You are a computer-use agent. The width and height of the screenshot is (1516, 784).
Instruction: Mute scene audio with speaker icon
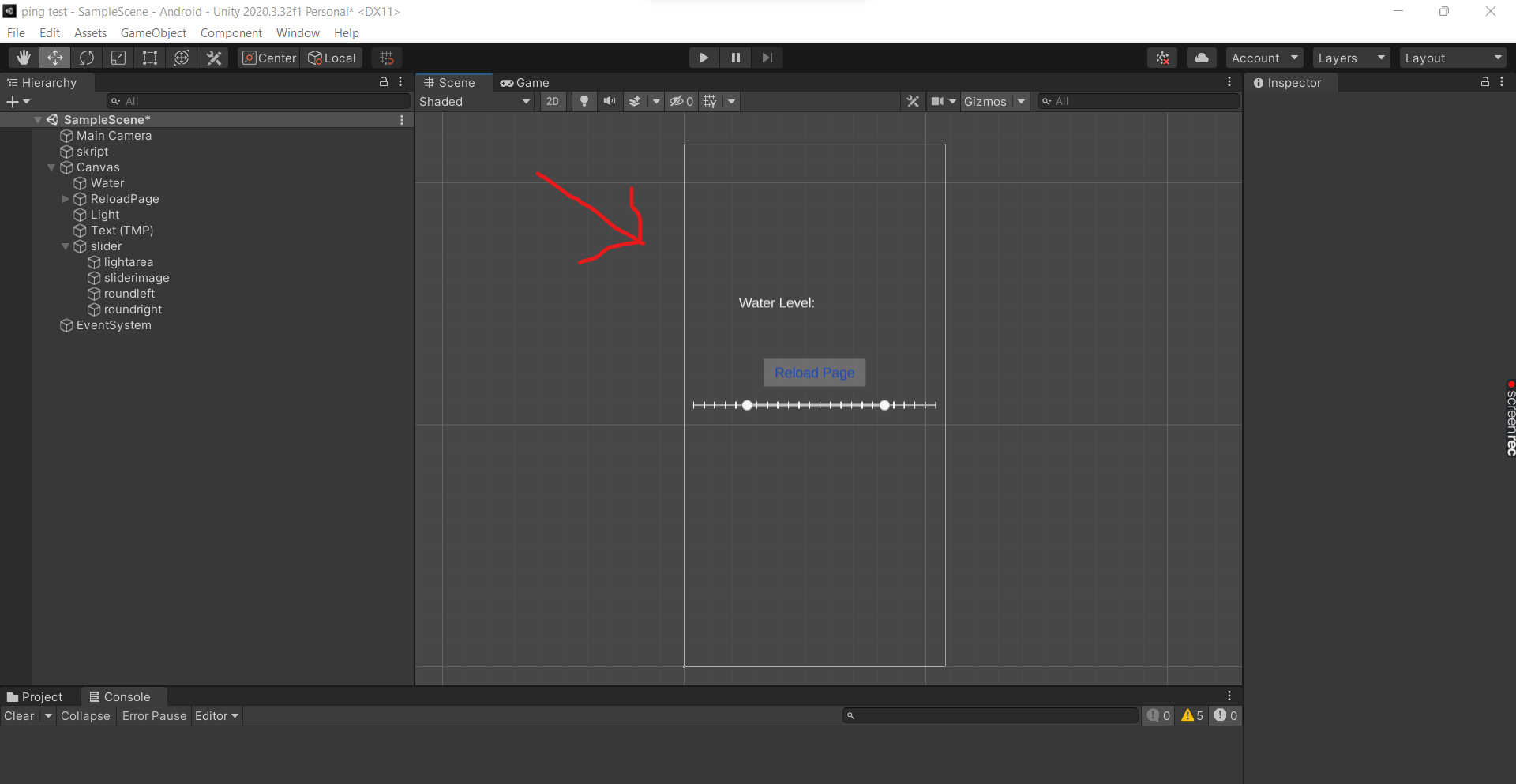pyautogui.click(x=610, y=101)
